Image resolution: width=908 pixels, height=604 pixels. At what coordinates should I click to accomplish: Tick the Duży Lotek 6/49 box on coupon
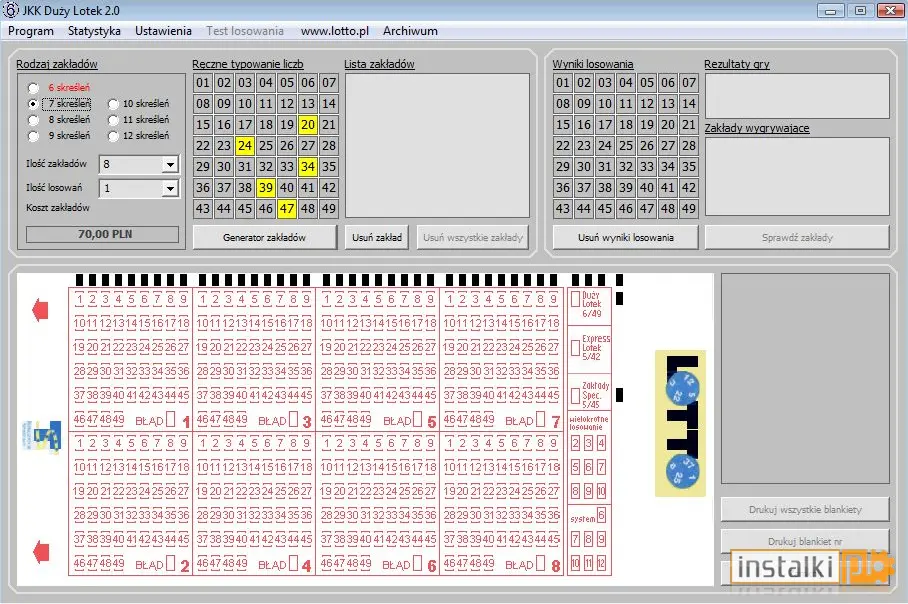tap(576, 299)
